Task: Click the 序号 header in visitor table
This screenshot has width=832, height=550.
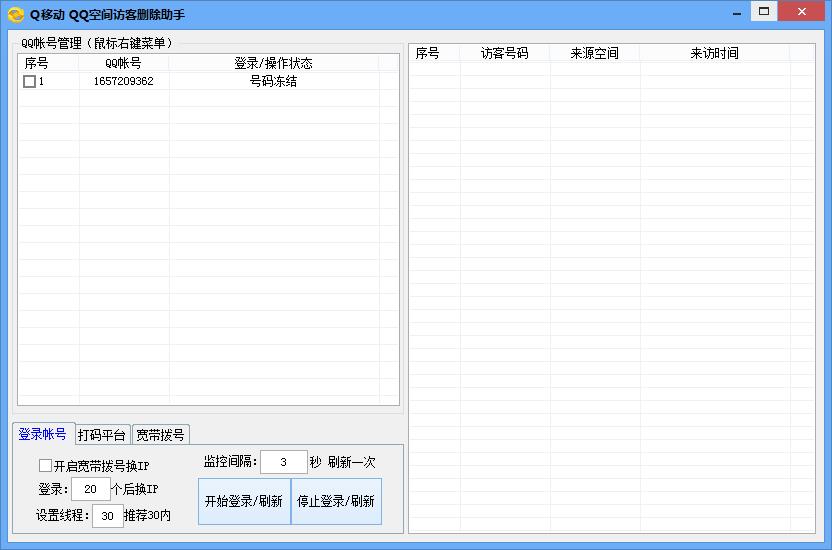Action: [435, 53]
